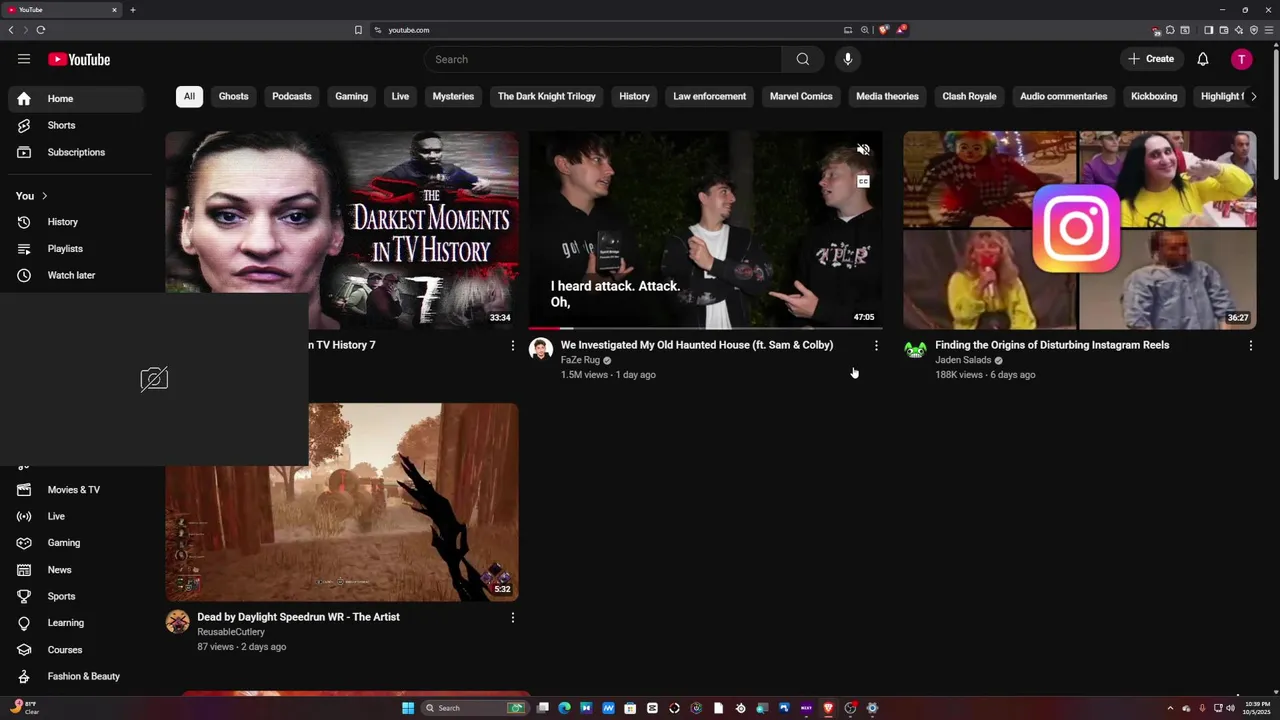Click the YouTube search input field
Viewport: 1280px width, 720px height.
click(603, 59)
